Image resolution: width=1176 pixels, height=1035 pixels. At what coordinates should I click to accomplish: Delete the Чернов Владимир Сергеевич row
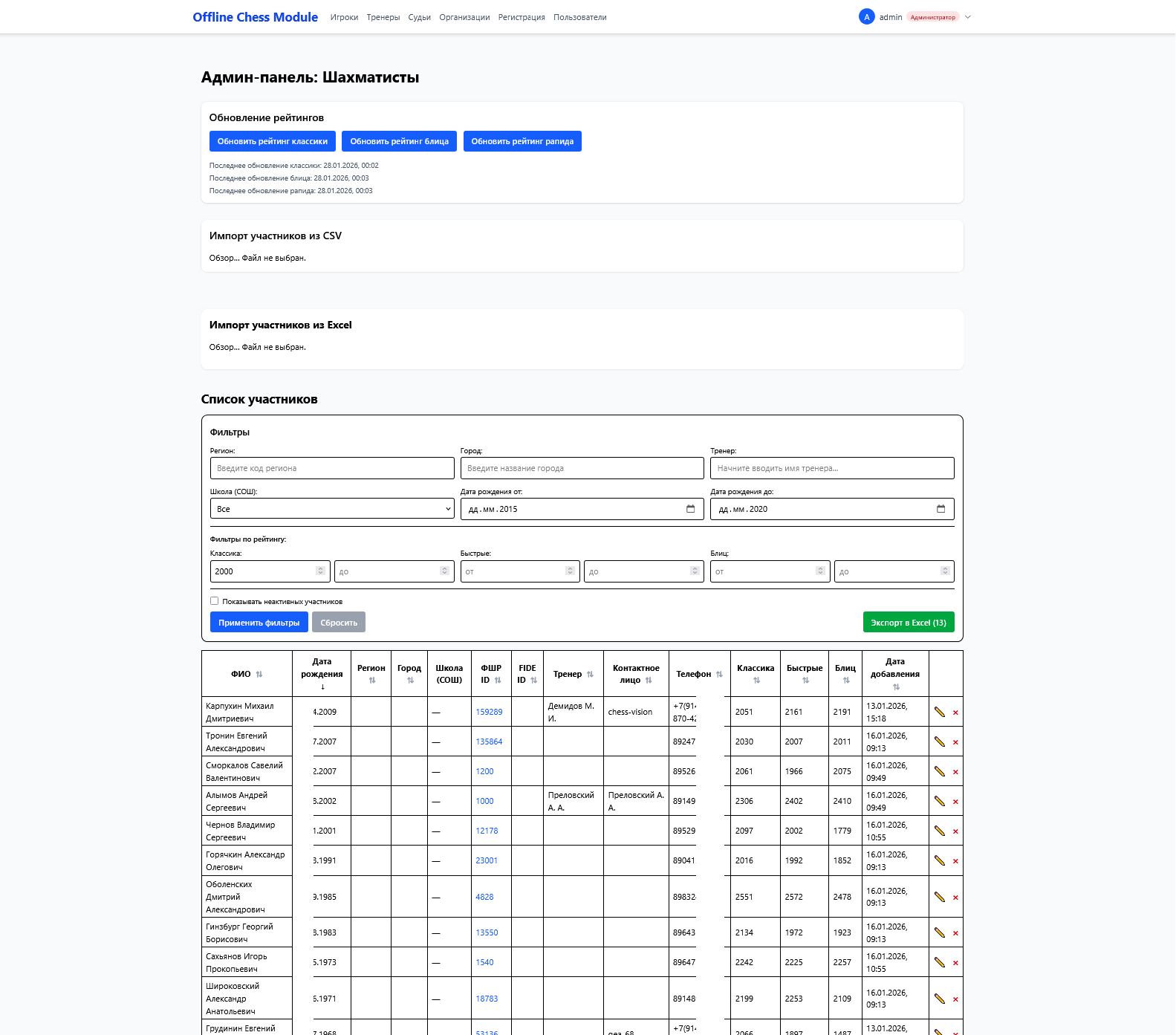955,831
